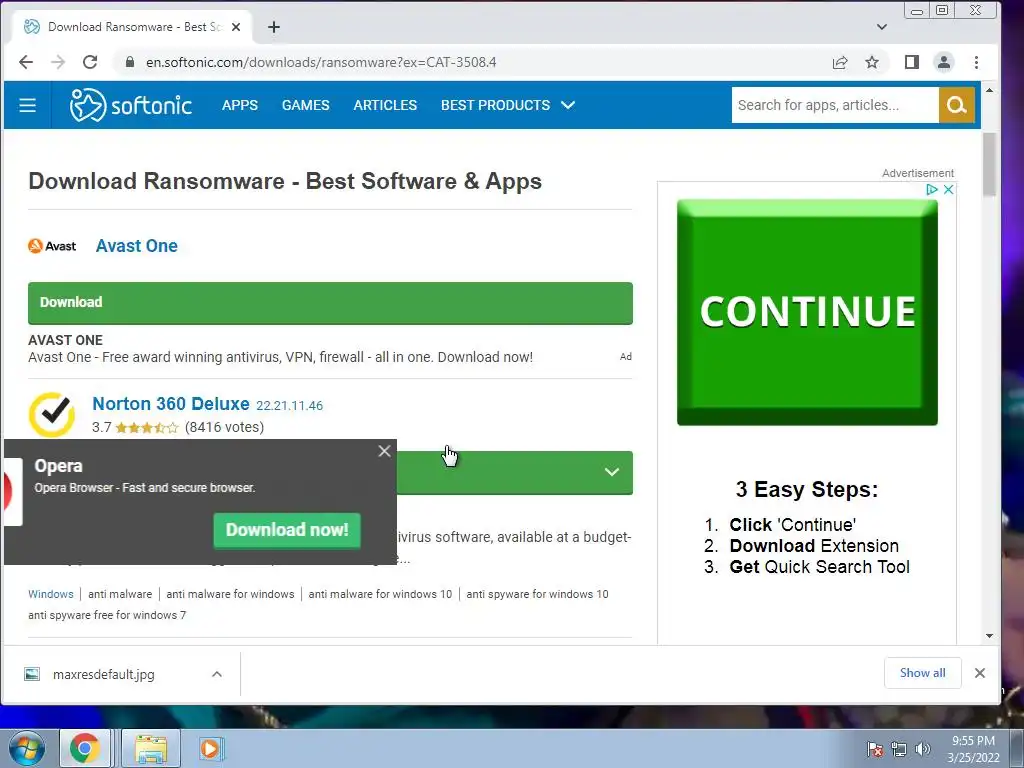Open a new tab with the plus button
1024x768 pixels.
pos(274,27)
